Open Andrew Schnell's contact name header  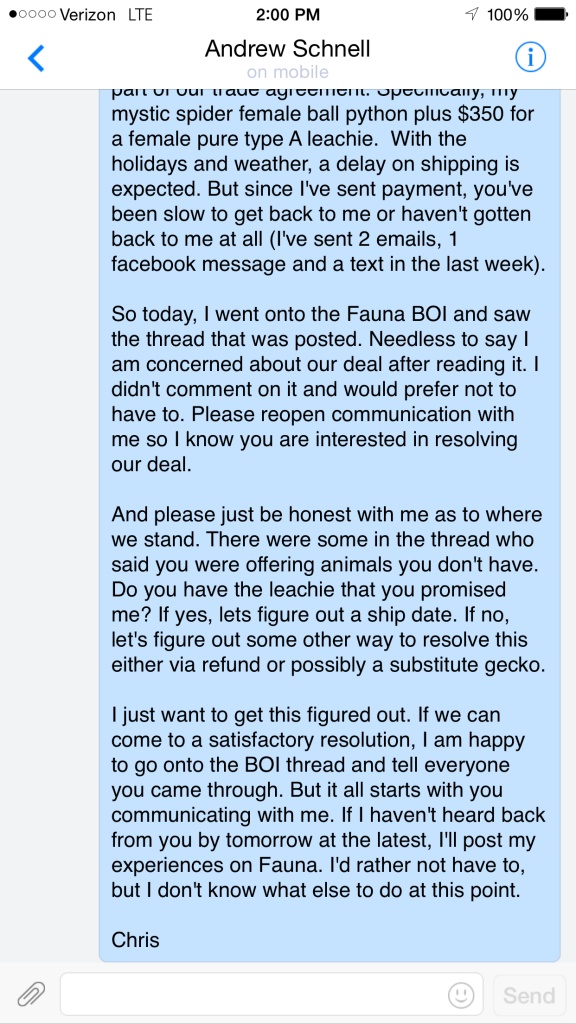coord(287,49)
